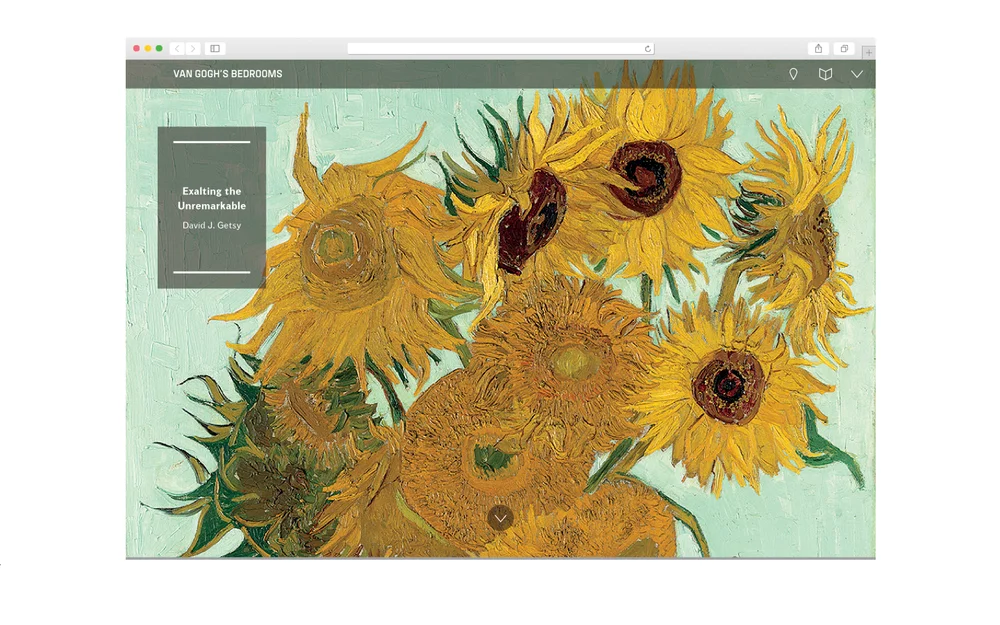Close the window with the red button
The height and width of the screenshot is (625, 1000).
[136, 48]
